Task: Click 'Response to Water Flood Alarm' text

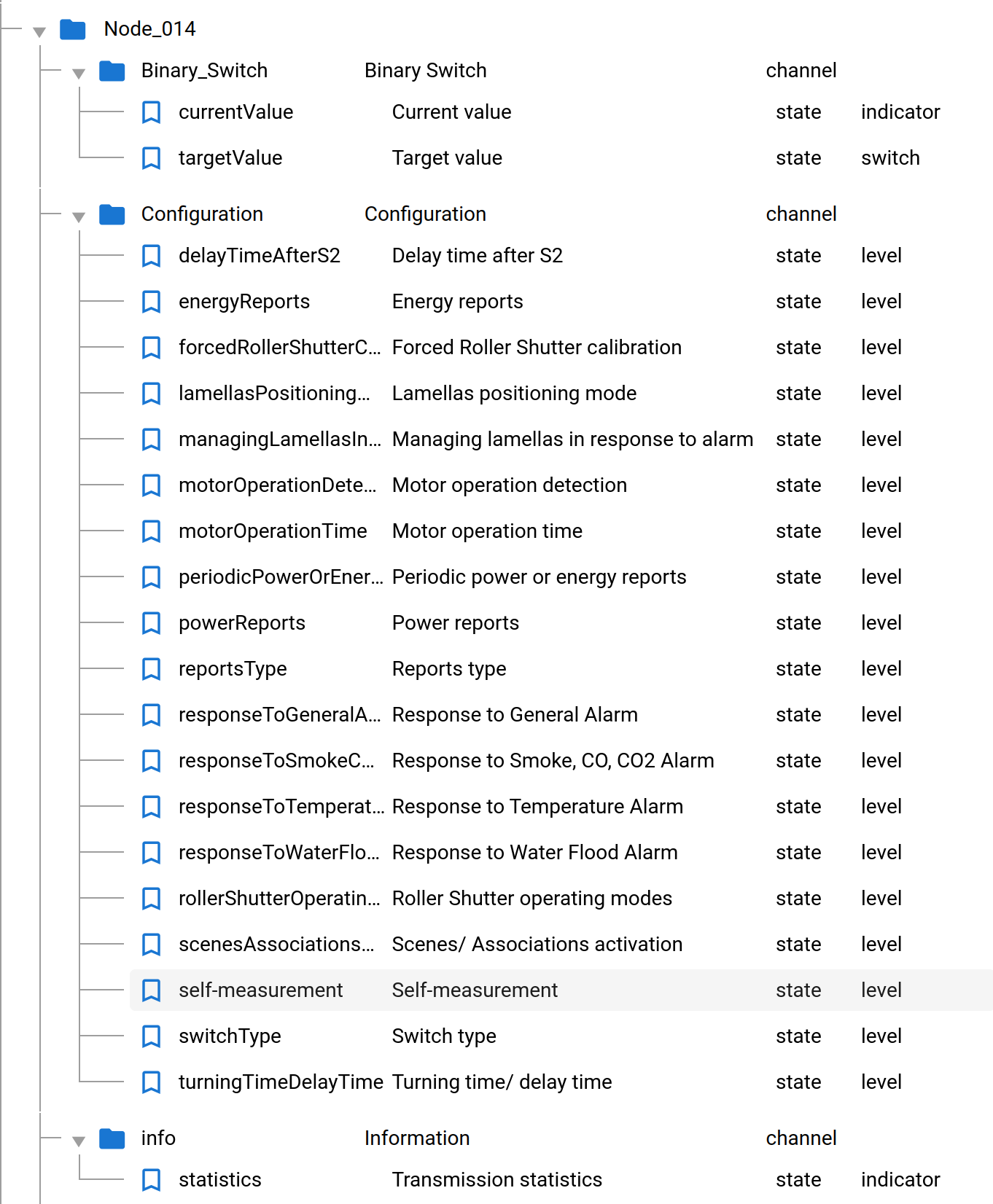Action: tap(535, 853)
